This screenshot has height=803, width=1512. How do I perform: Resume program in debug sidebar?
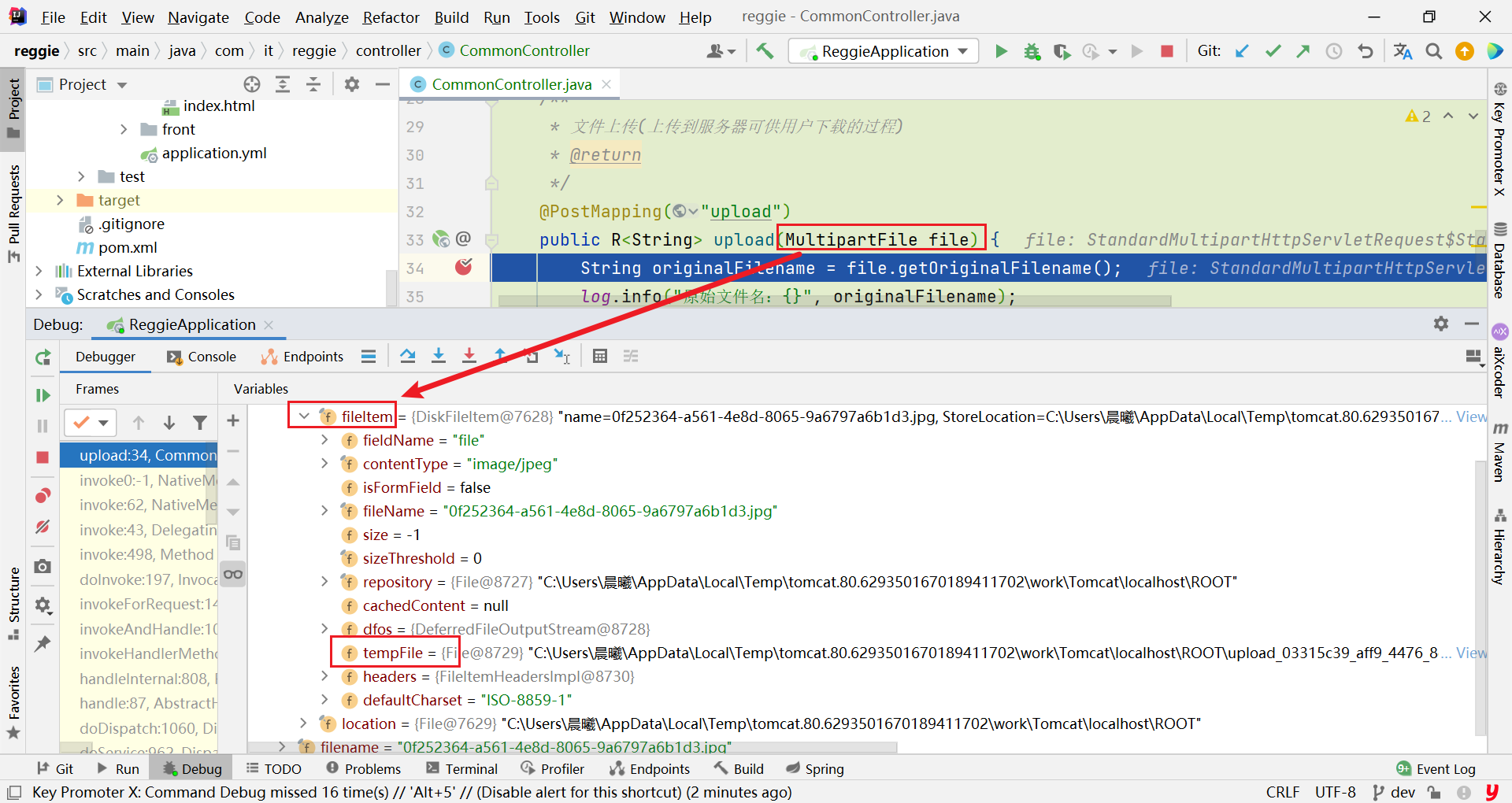(43, 395)
